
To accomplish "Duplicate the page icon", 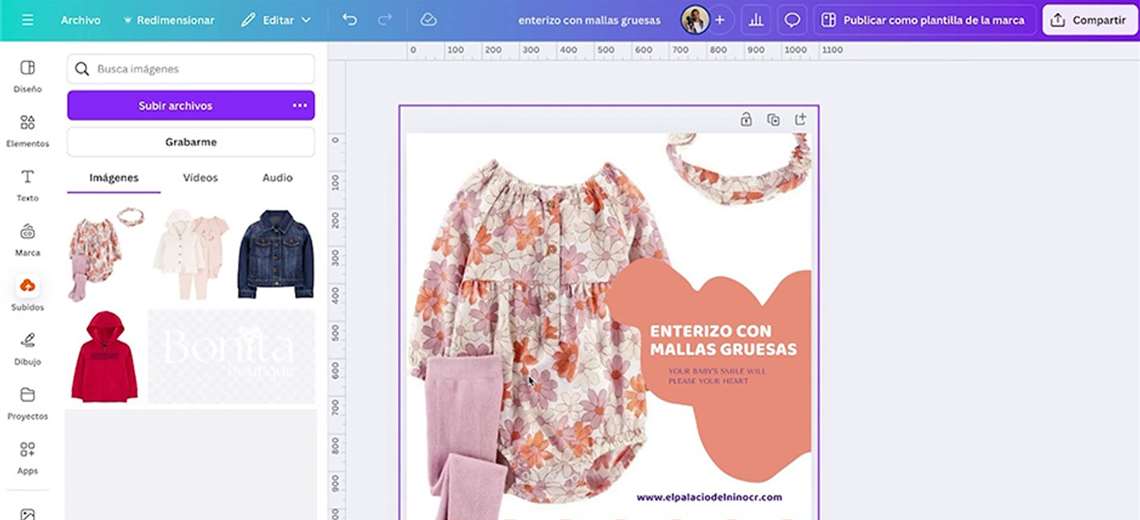I will [x=773, y=120].
